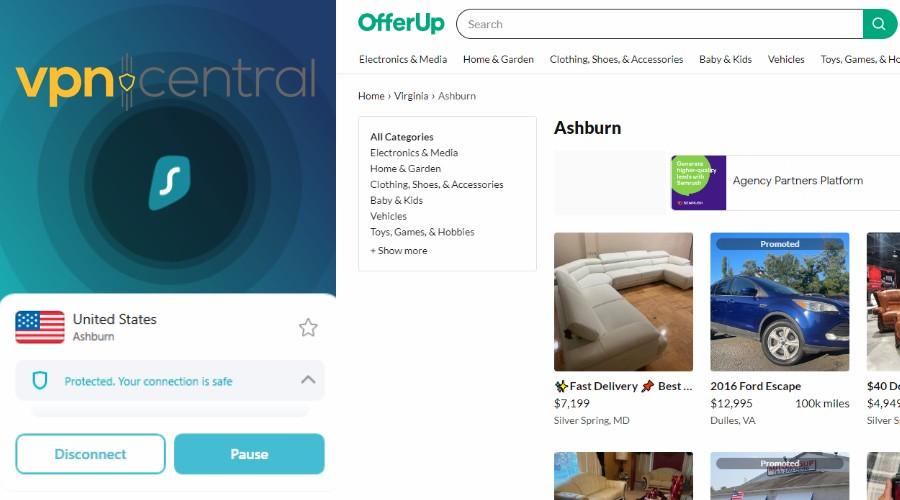
Task: Click the green search magnifier button
Action: tap(879, 24)
